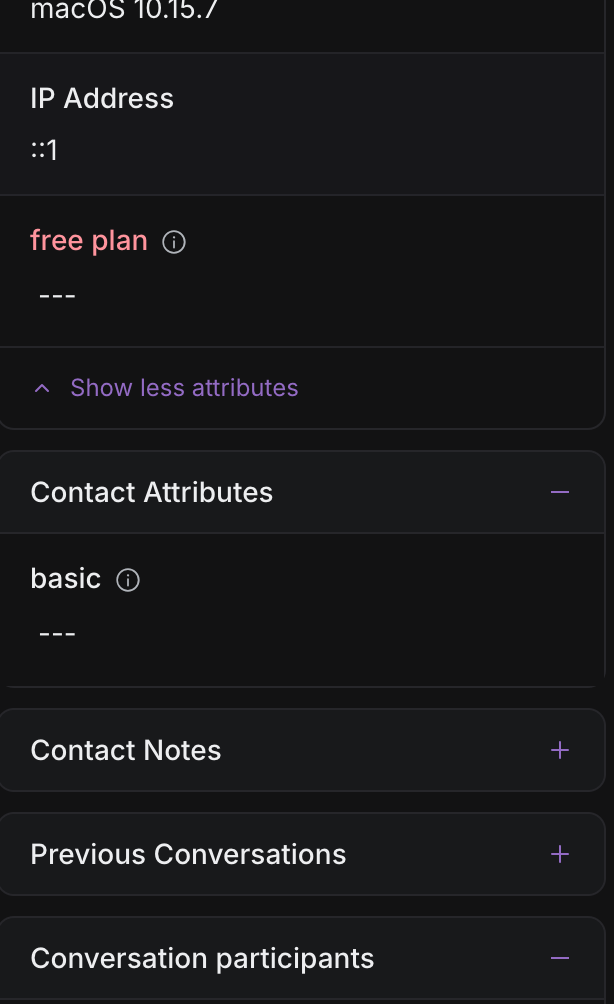Edit the free plan attribute's empty value

(x=57, y=296)
